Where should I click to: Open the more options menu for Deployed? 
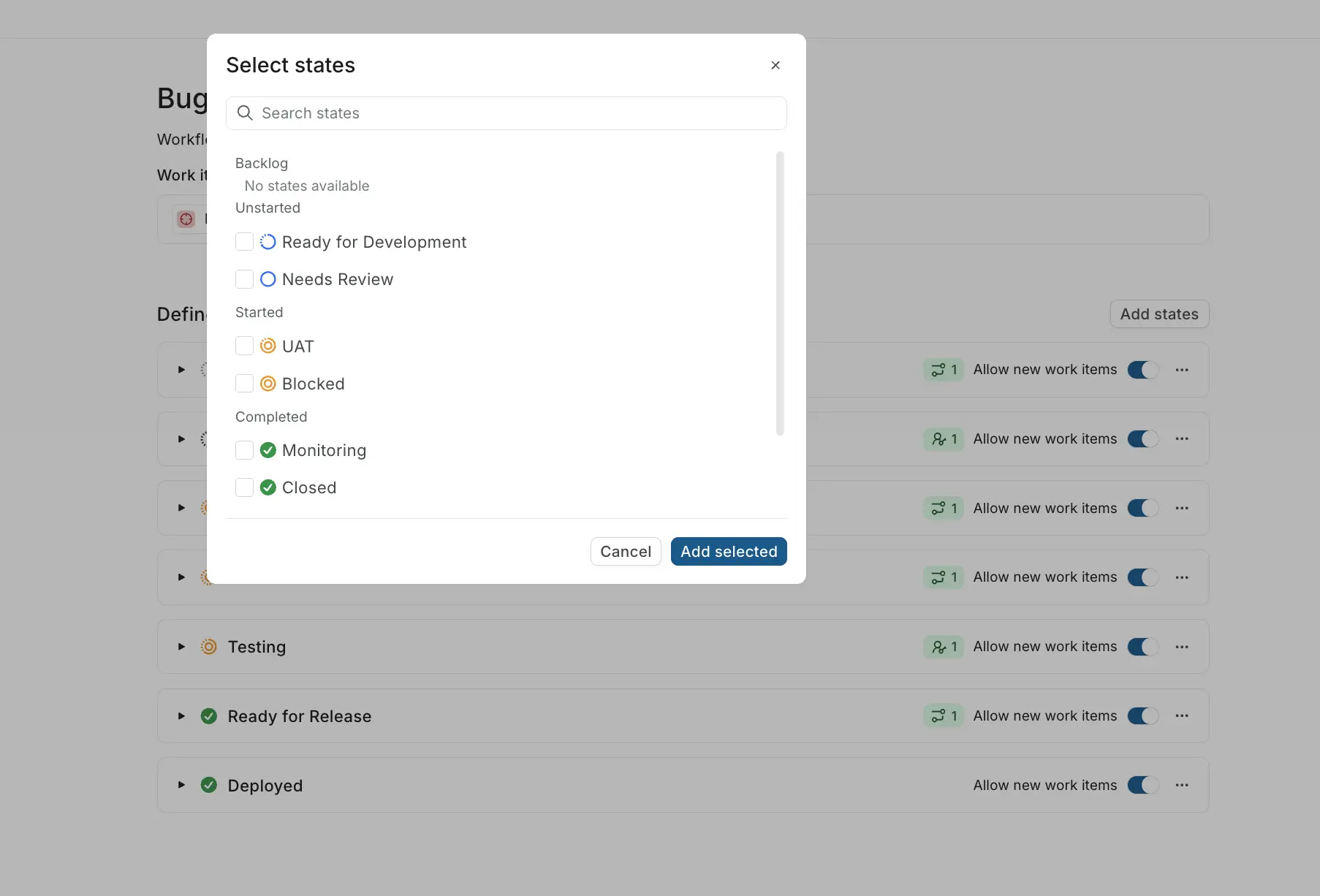1182,785
